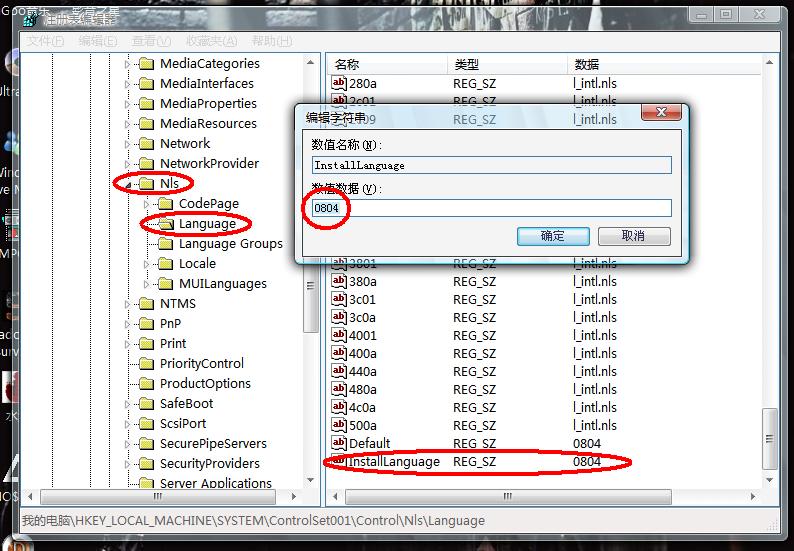The height and width of the screenshot is (551, 794).
Task: Click the open Language folder icon
Action: tap(164, 224)
